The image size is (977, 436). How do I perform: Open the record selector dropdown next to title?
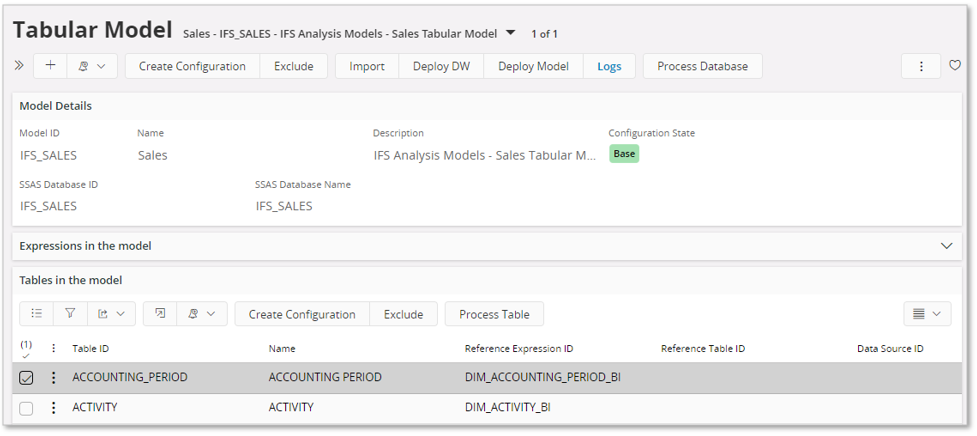[x=511, y=33]
